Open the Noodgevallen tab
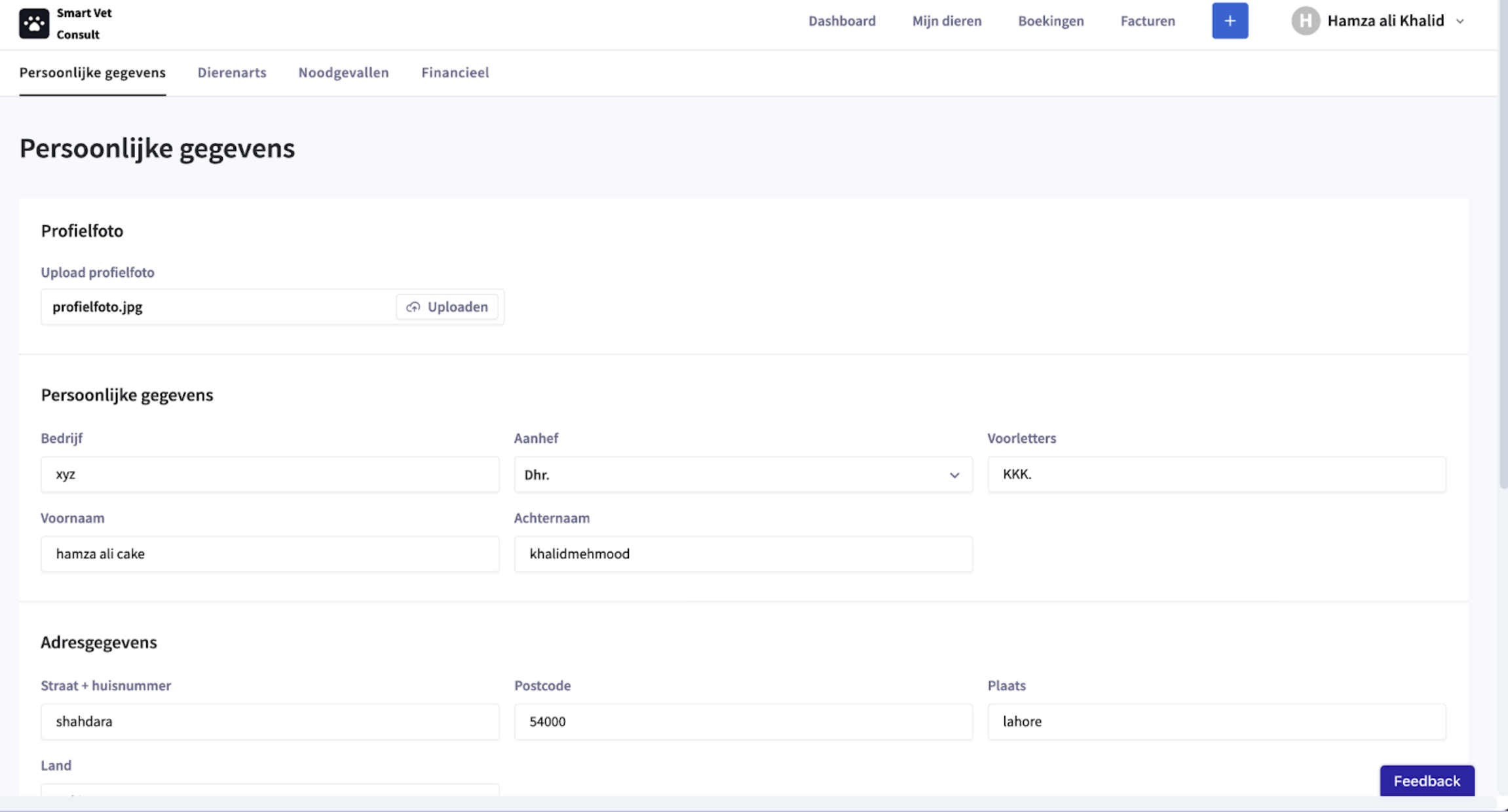 point(343,73)
